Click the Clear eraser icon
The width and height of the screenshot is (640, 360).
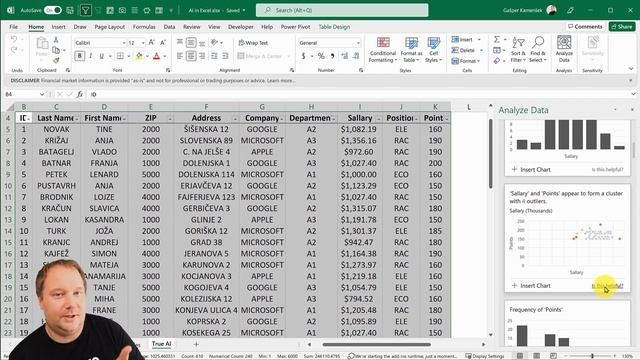(x=497, y=61)
